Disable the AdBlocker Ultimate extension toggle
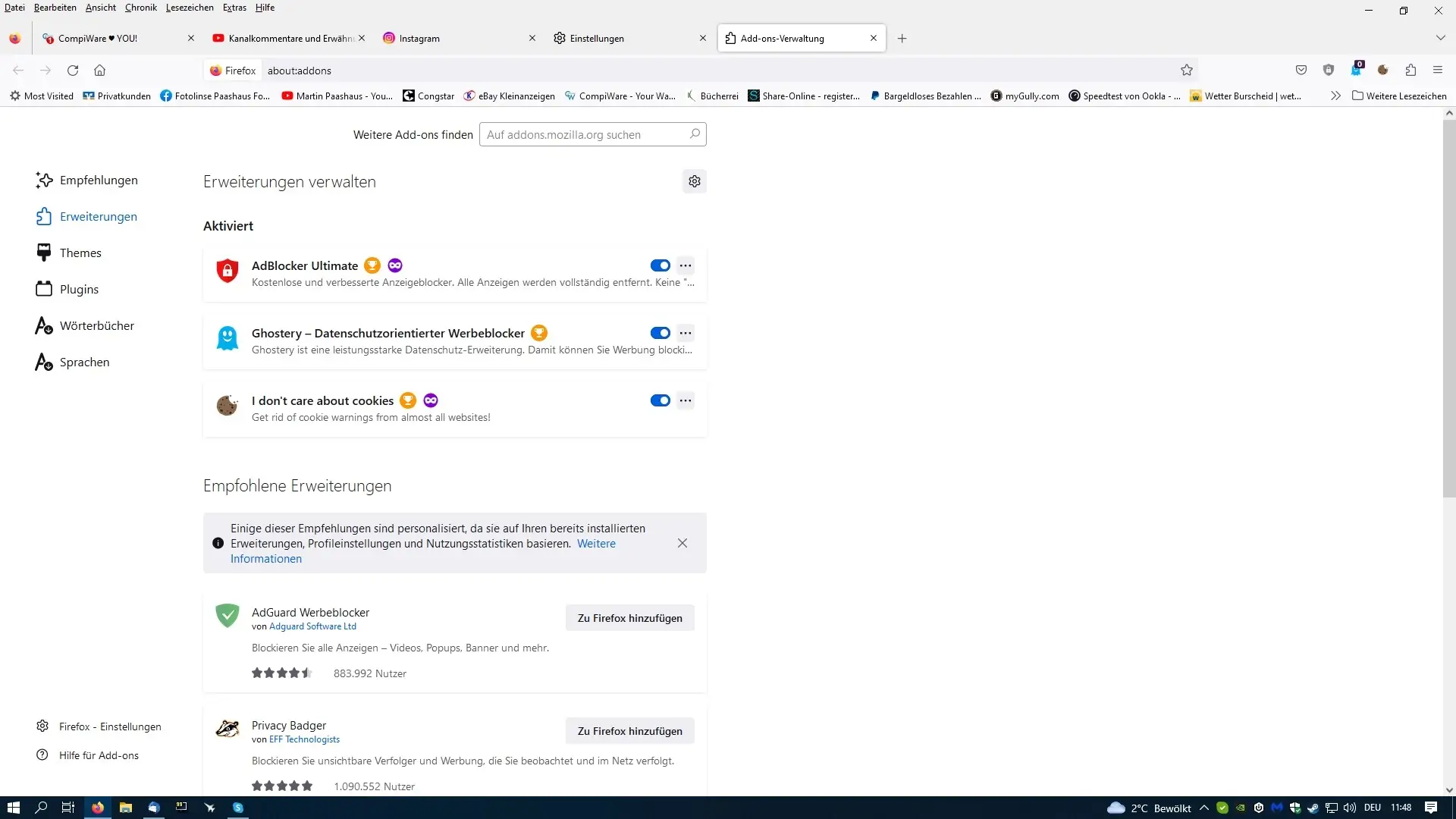This screenshot has width=1456, height=819. point(661,265)
